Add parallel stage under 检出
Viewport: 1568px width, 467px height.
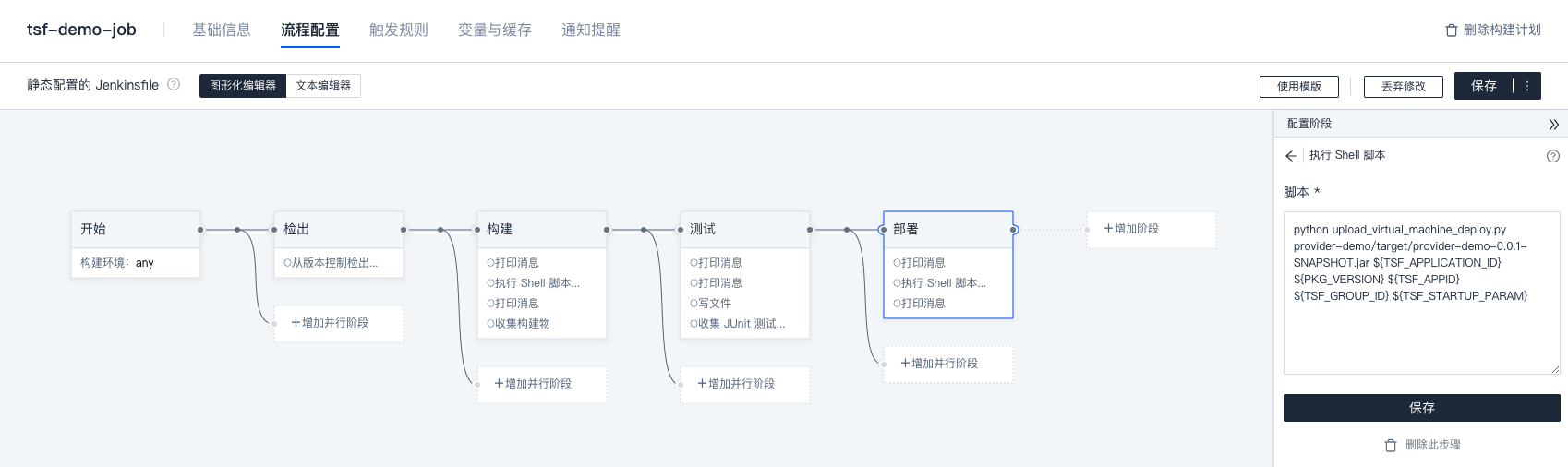(338, 323)
